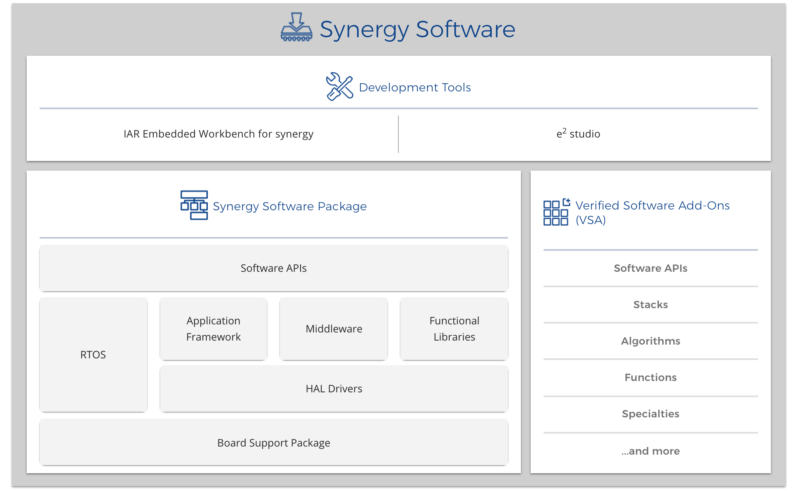Select Specialties in the VSA list

pos(650,414)
